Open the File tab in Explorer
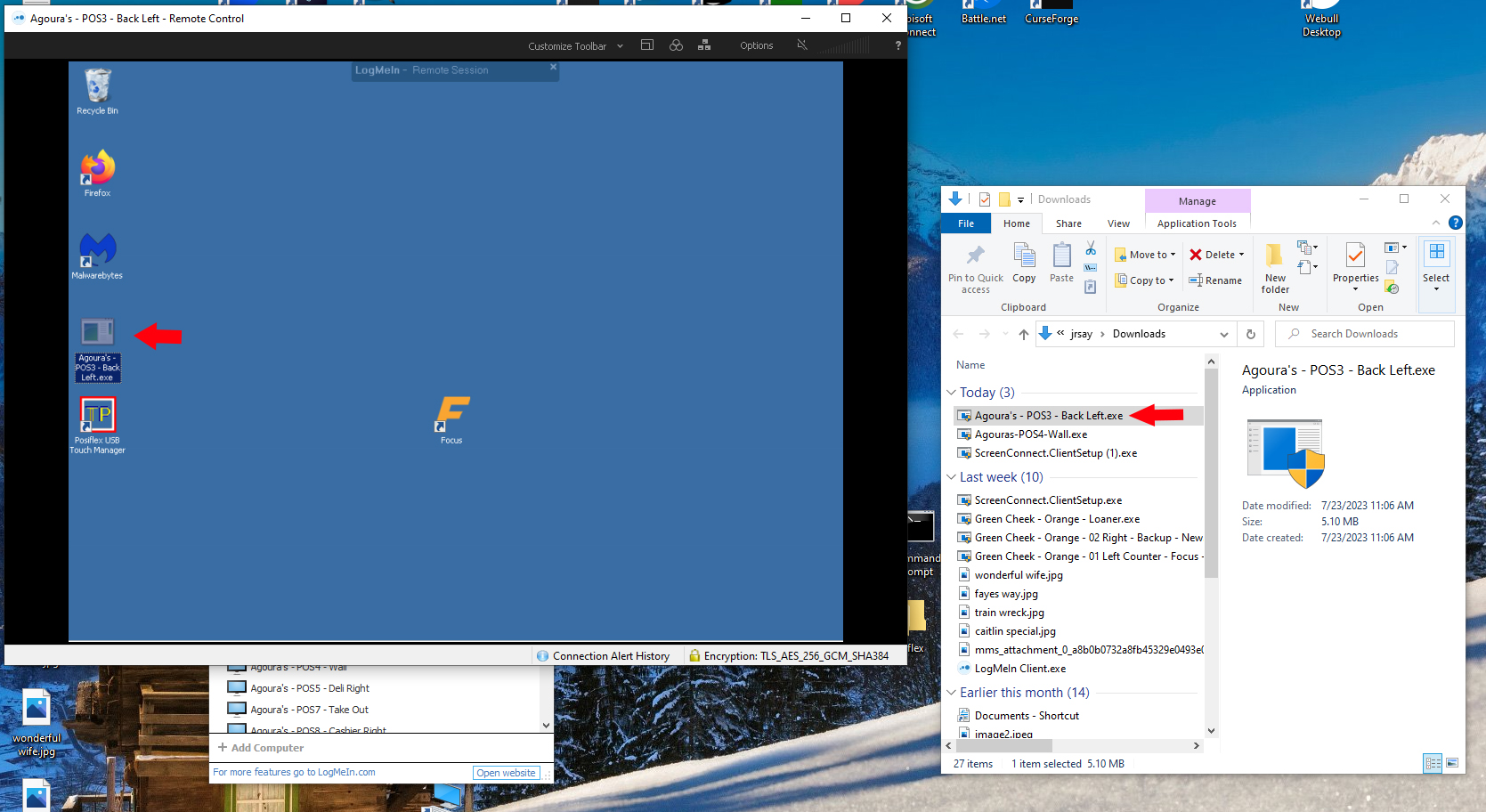 [x=966, y=223]
